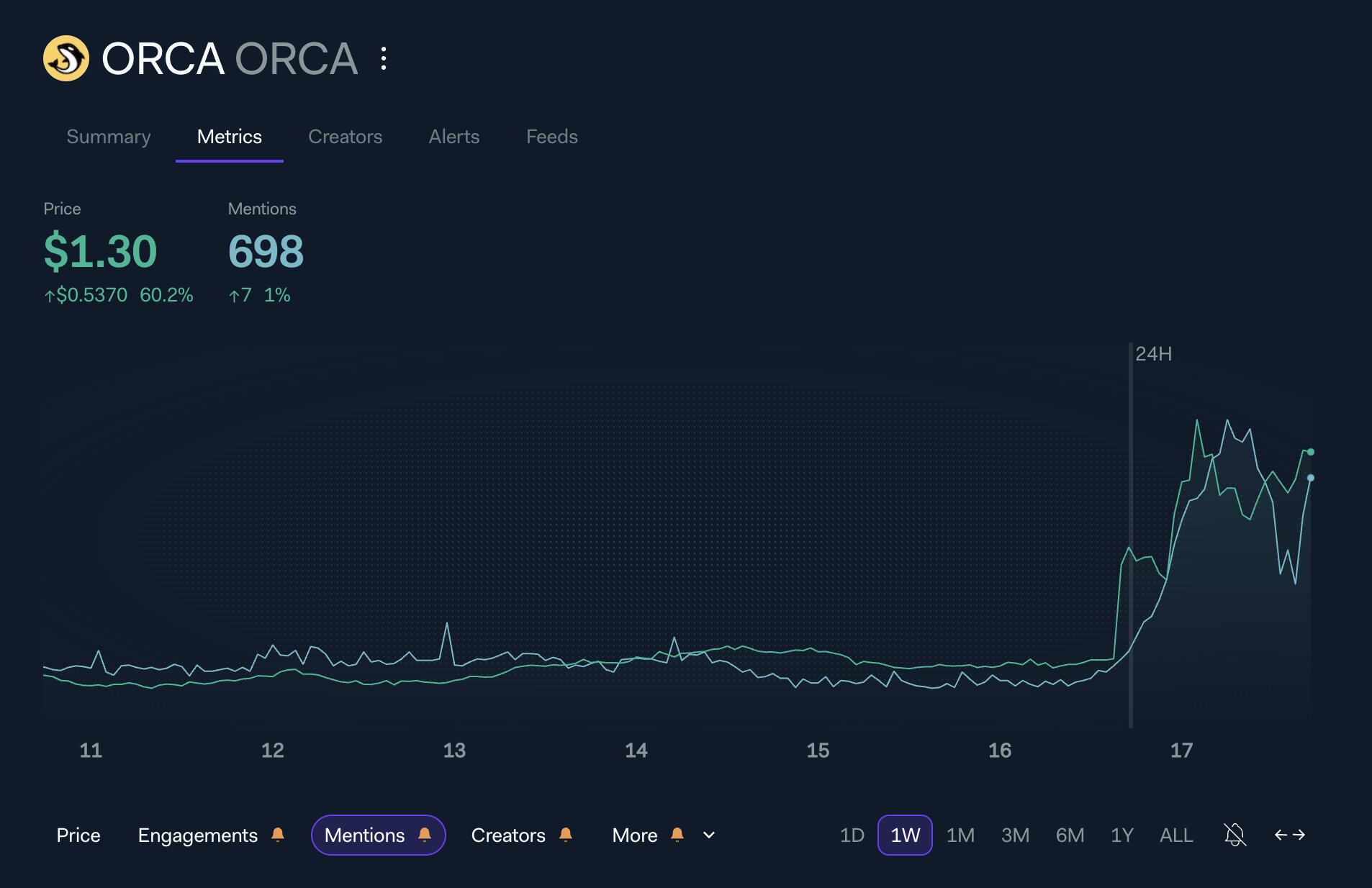
Task: Open the three-dot options menu beside ORCA
Action: pyautogui.click(x=384, y=58)
